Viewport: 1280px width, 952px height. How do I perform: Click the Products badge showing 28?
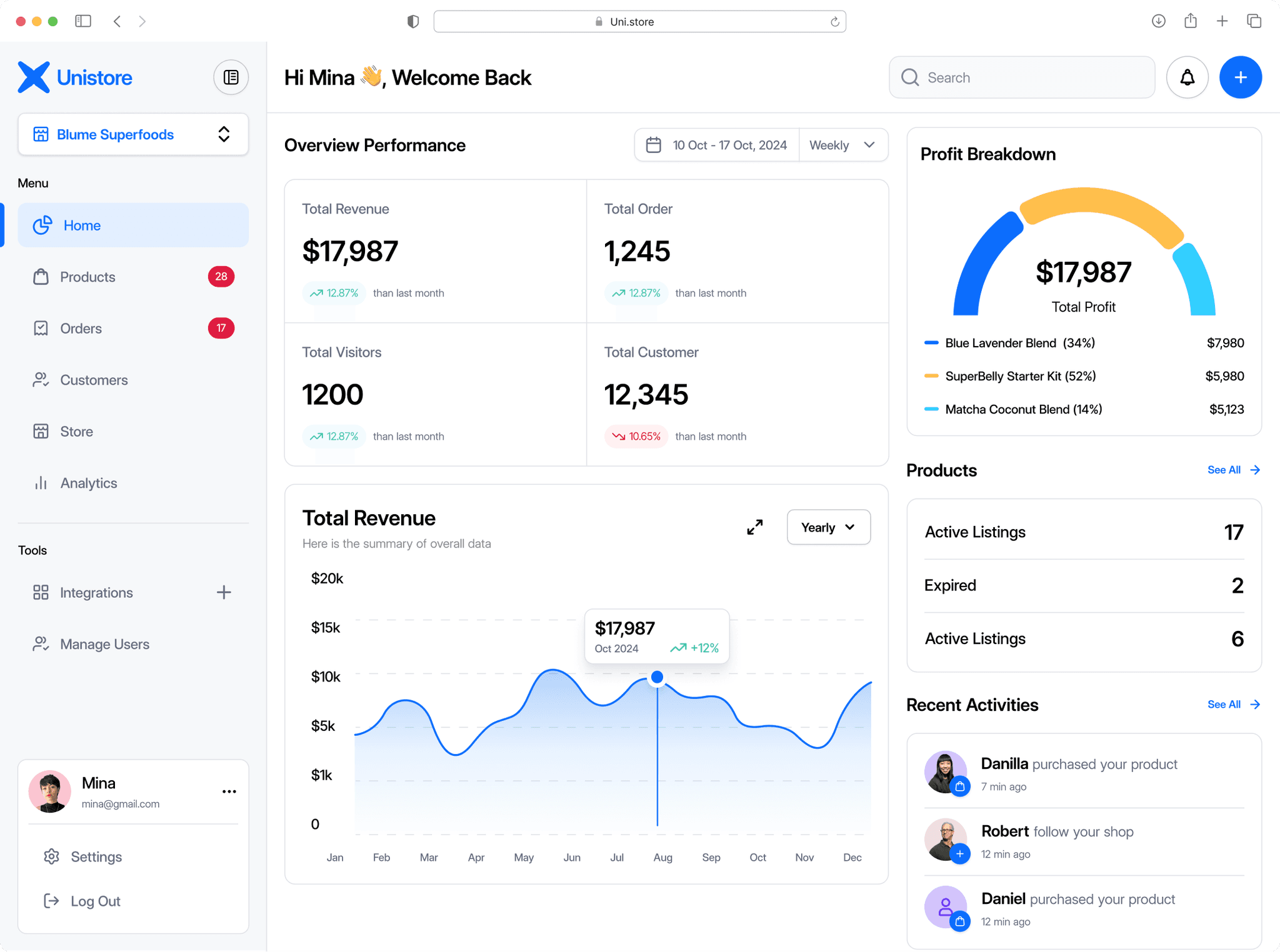(x=221, y=277)
